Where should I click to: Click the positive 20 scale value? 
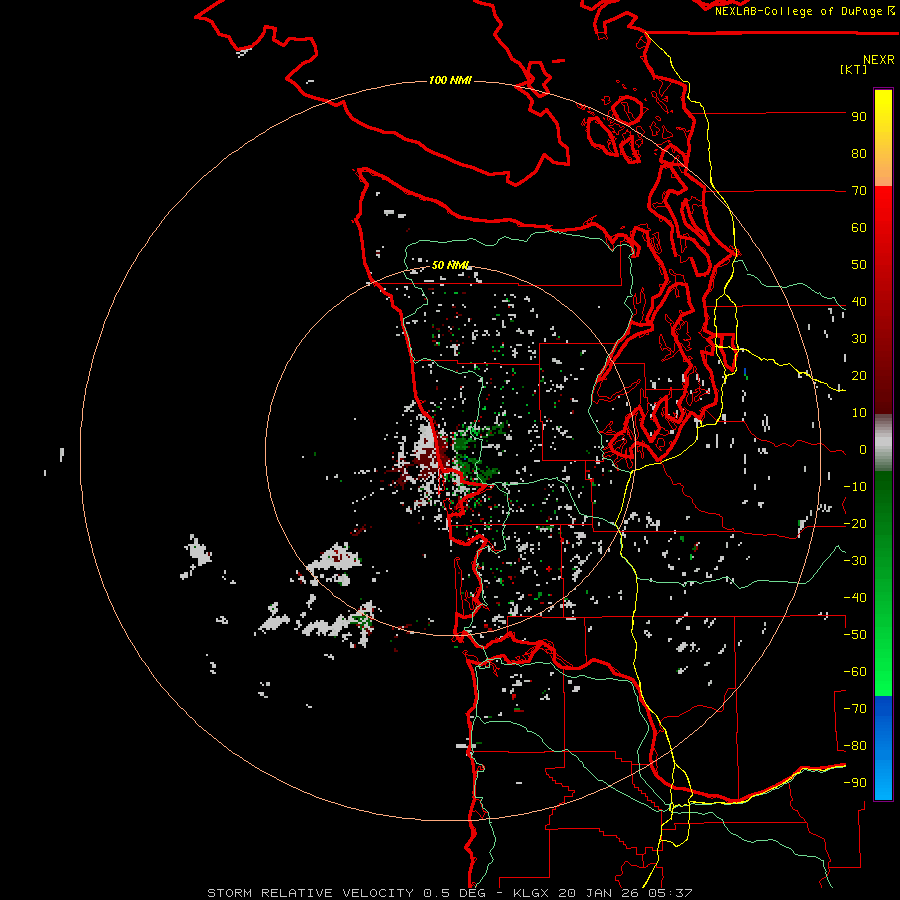pyautogui.click(x=859, y=376)
